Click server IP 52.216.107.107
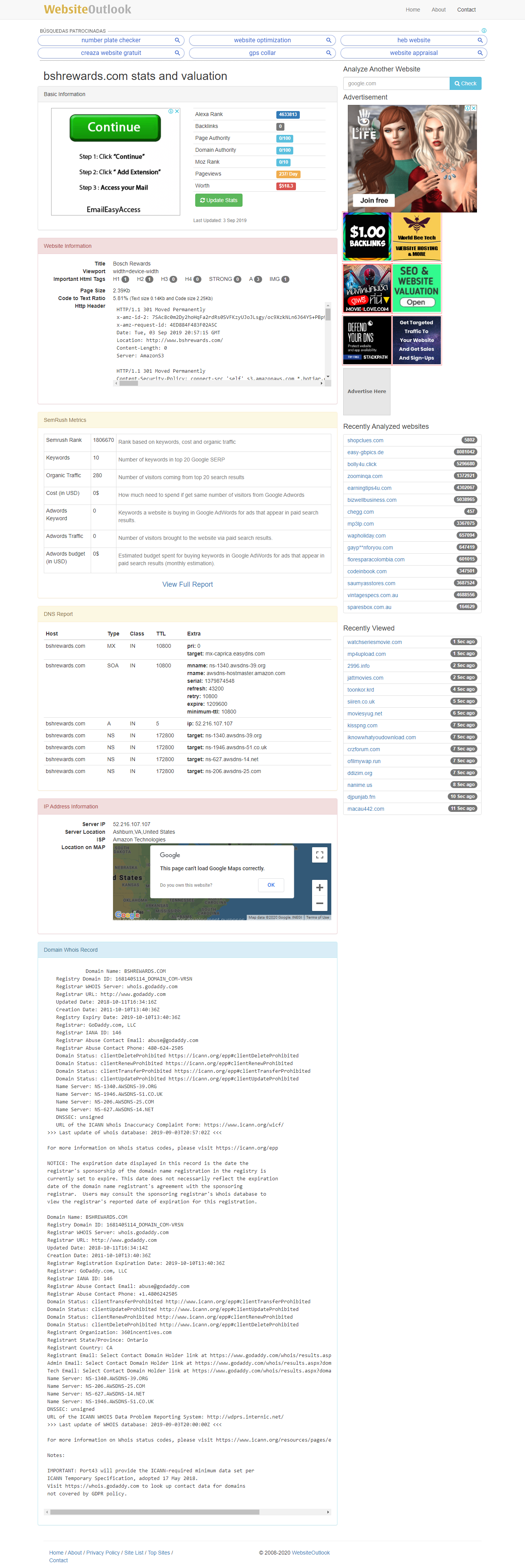 131,824
